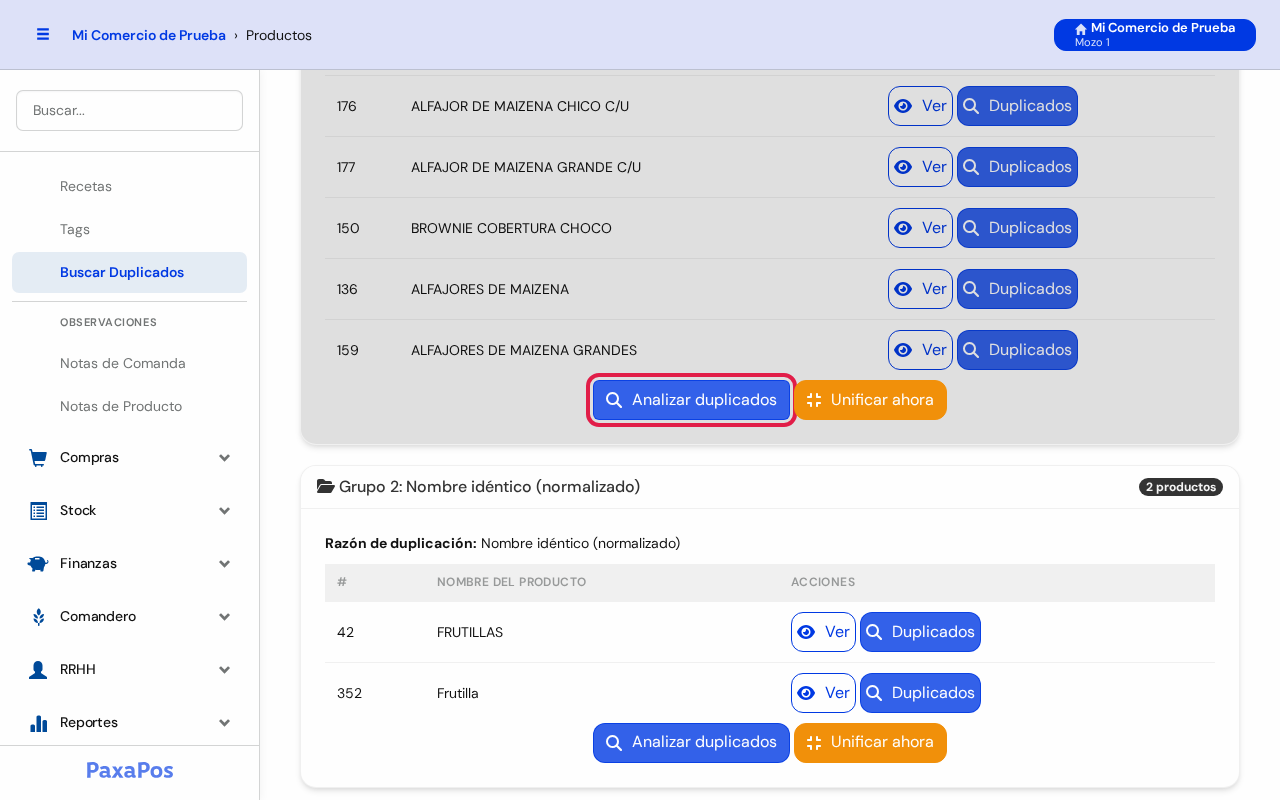Open the Compras shopping cart icon

point(38,458)
